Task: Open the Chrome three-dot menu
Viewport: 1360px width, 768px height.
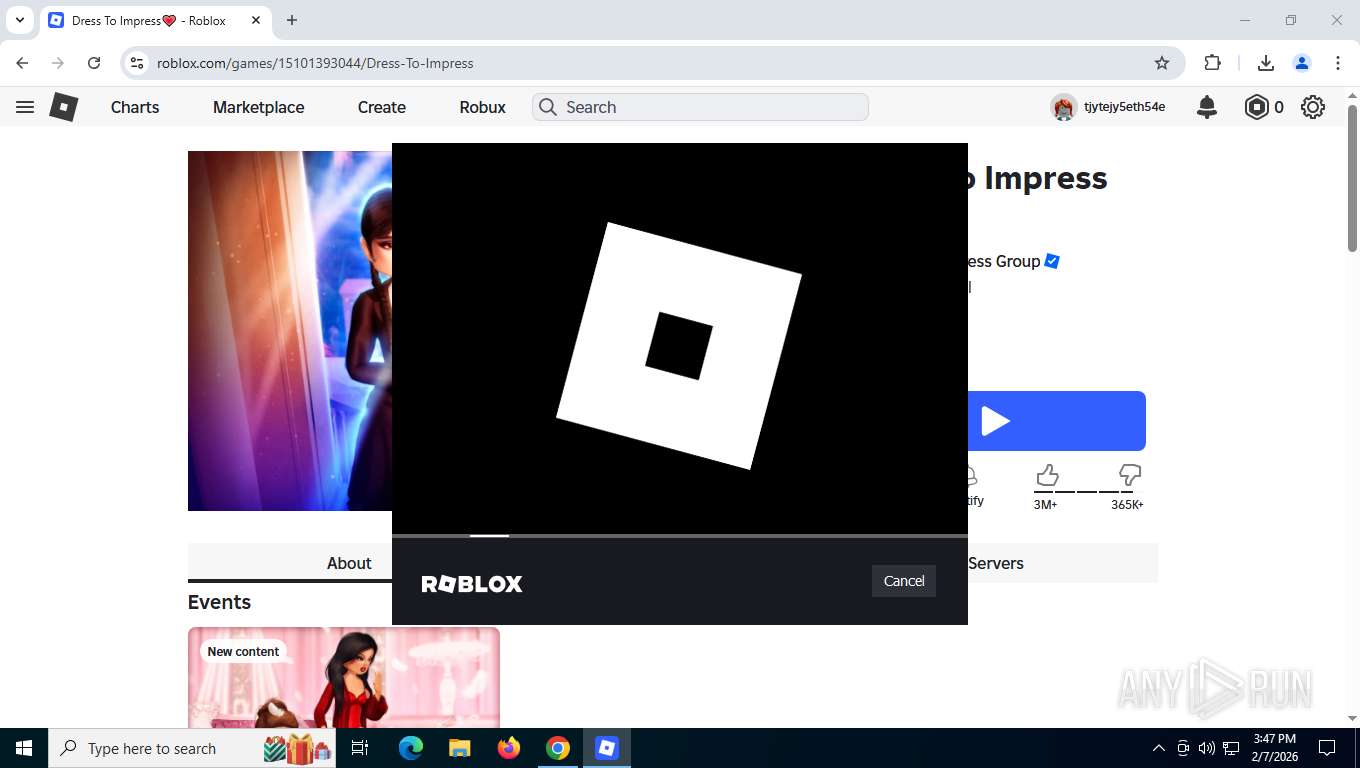Action: pos(1338,63)
